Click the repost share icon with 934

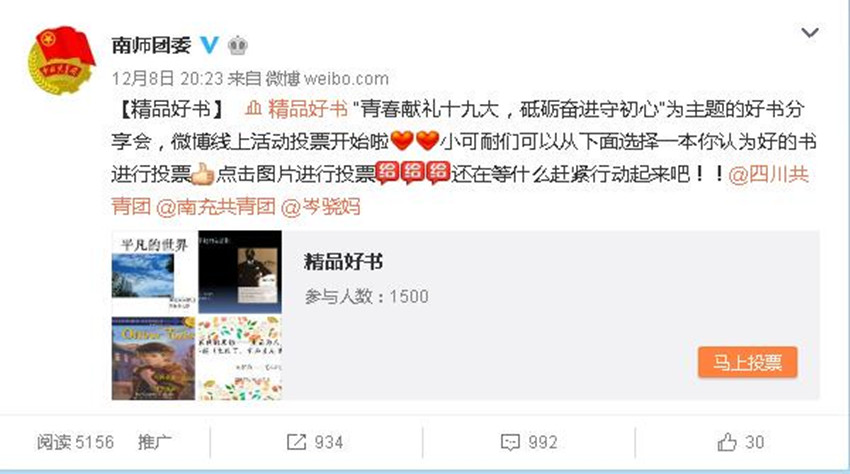tap(297, 443)
